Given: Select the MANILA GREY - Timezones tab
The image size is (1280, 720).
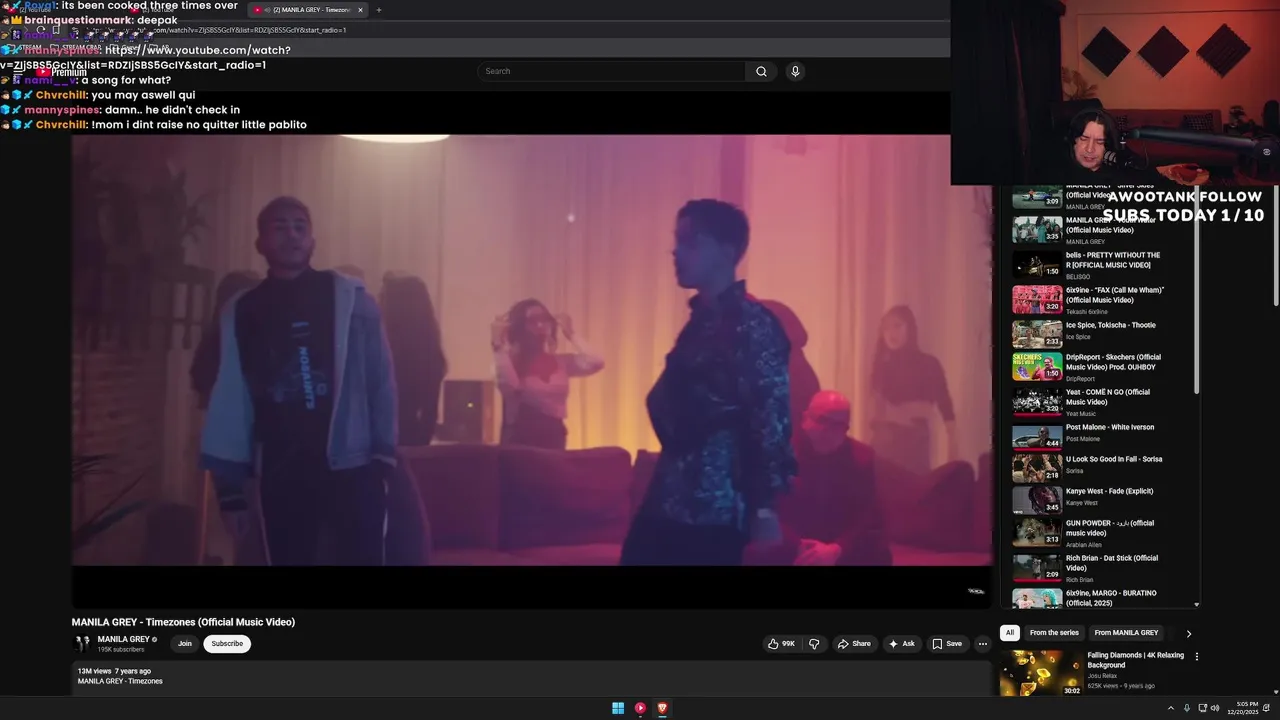Looking at the screenshot, I should (308, 10).
